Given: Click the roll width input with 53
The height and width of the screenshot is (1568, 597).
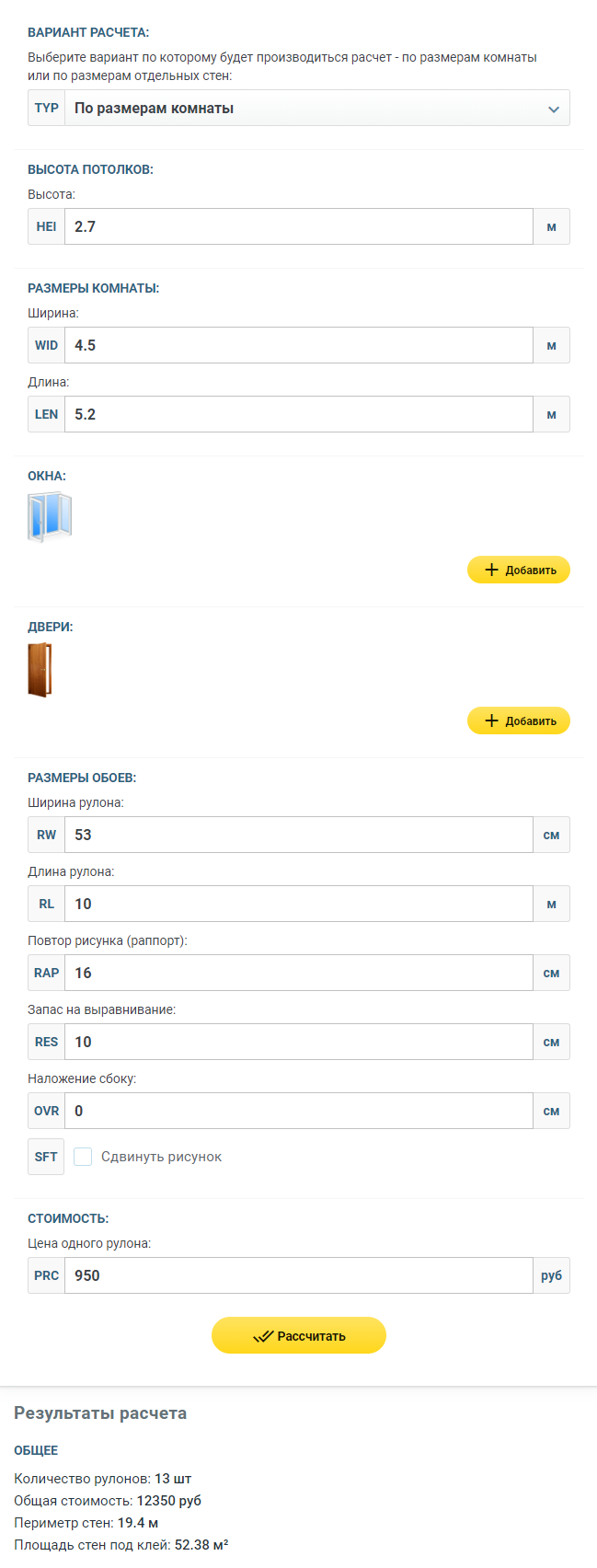Looking at the screenshot, I should pos(298,835).
